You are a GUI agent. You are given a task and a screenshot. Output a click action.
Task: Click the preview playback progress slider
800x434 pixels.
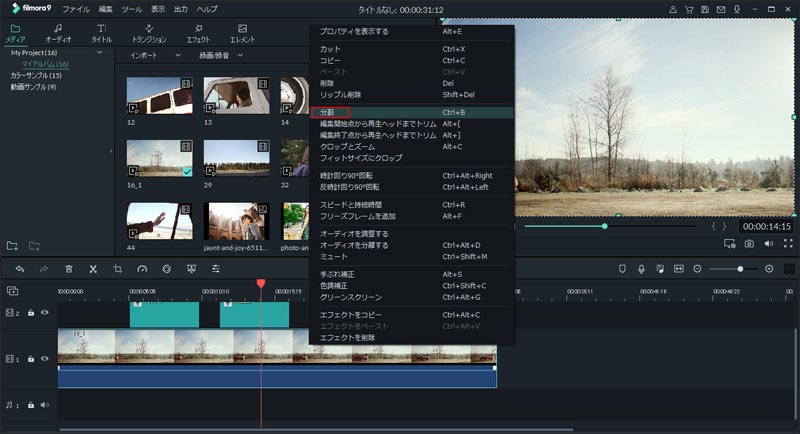(610, 226)
